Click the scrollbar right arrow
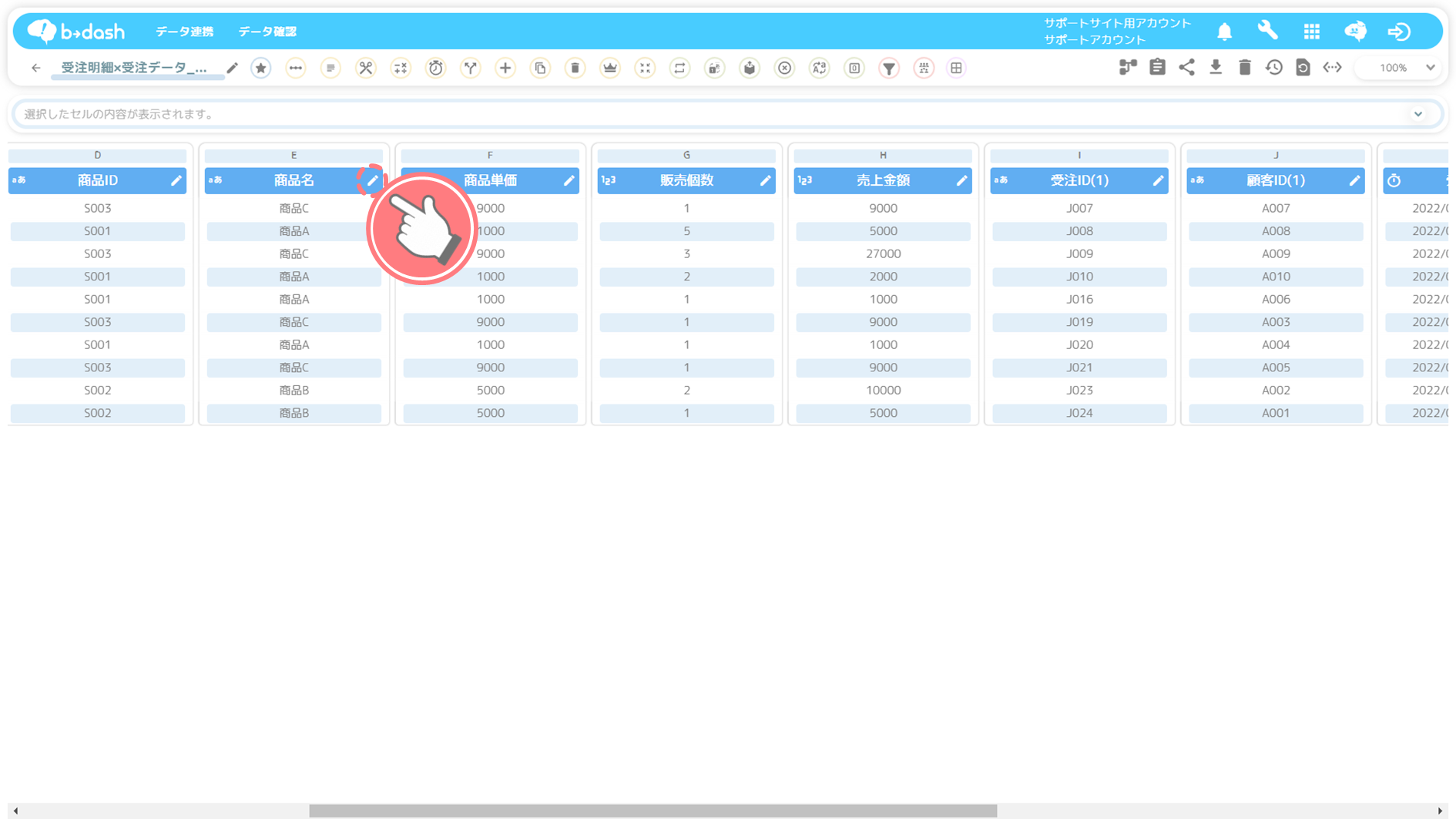This screenshot has height=819, width=1456. pyautogui.click(x=1440, y=811)
